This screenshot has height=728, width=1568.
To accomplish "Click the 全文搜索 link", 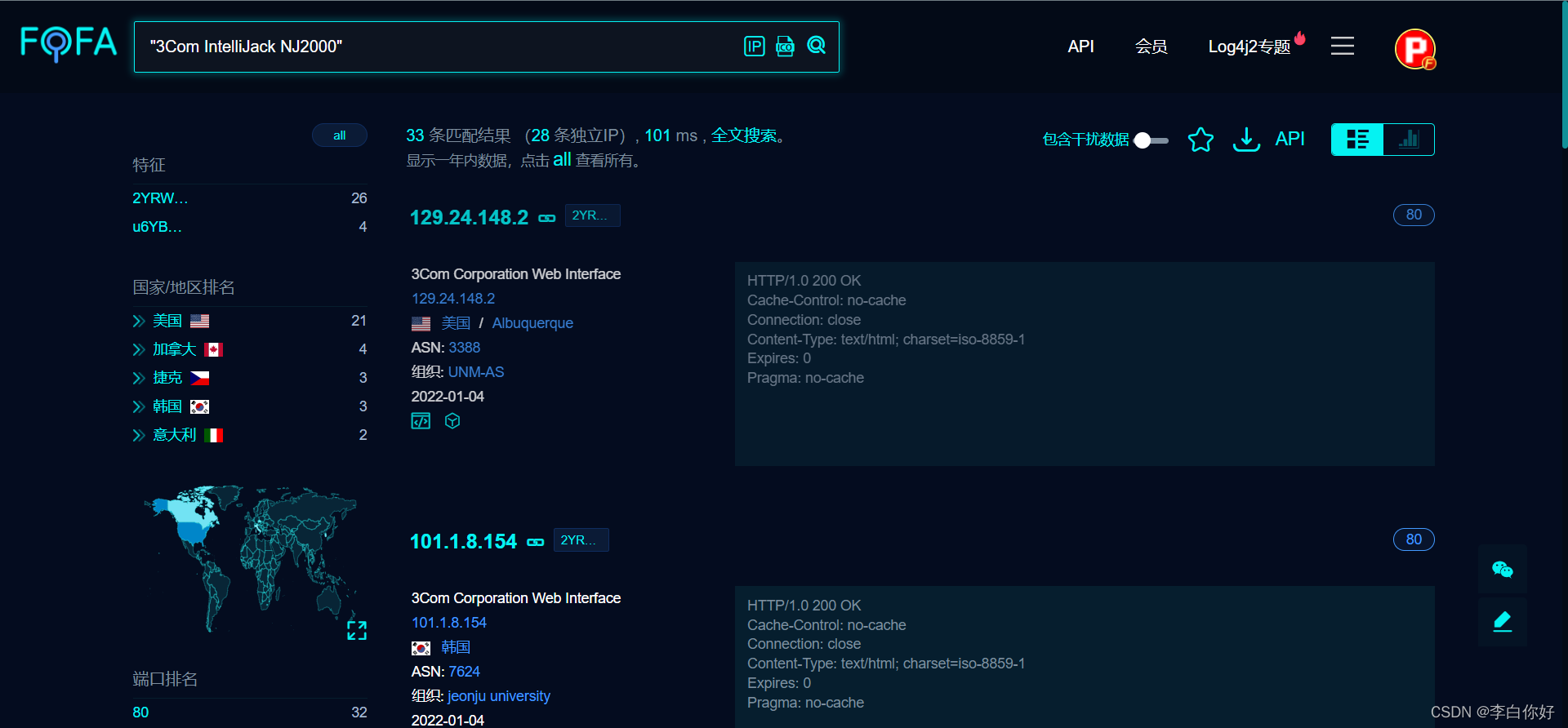I will click(744, 135).
